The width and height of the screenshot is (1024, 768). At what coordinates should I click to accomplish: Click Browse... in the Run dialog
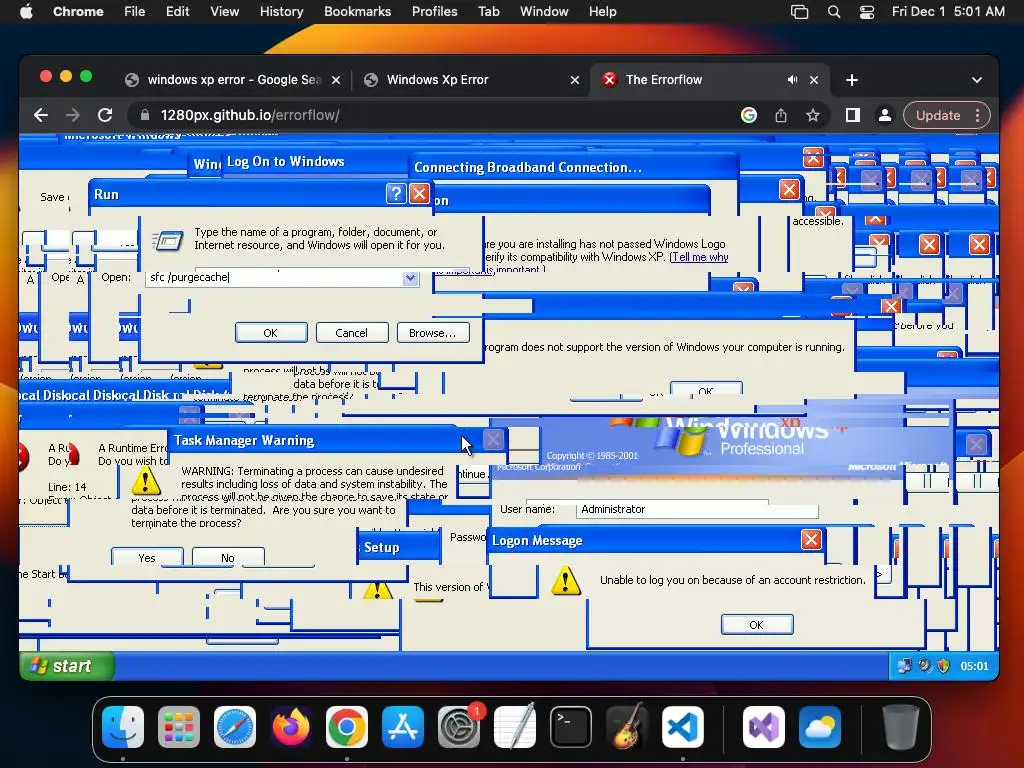[x=432, y=332]
